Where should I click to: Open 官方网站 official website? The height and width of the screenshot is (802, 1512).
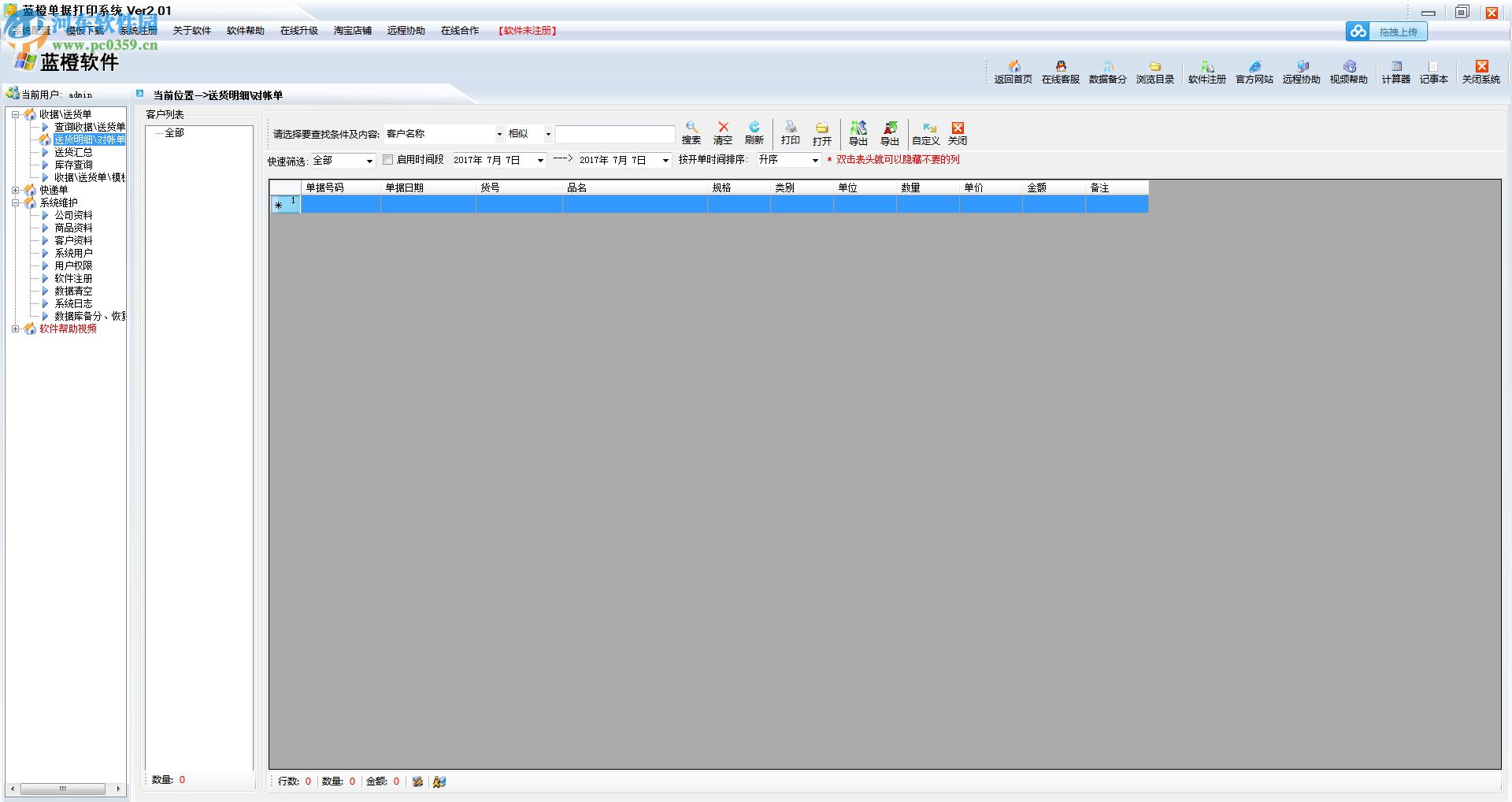point(1254,72)
